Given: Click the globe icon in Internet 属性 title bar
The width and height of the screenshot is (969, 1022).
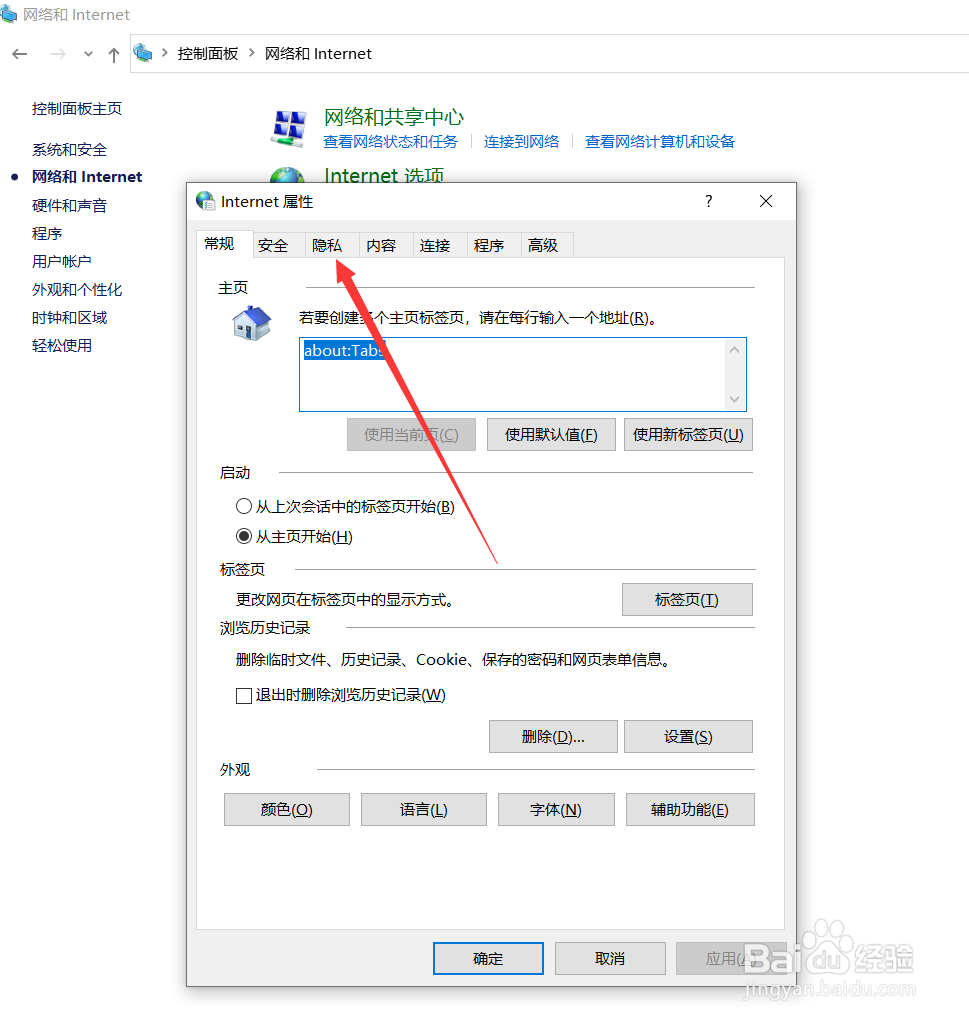Looking at the screenshot, I should 205,201.
